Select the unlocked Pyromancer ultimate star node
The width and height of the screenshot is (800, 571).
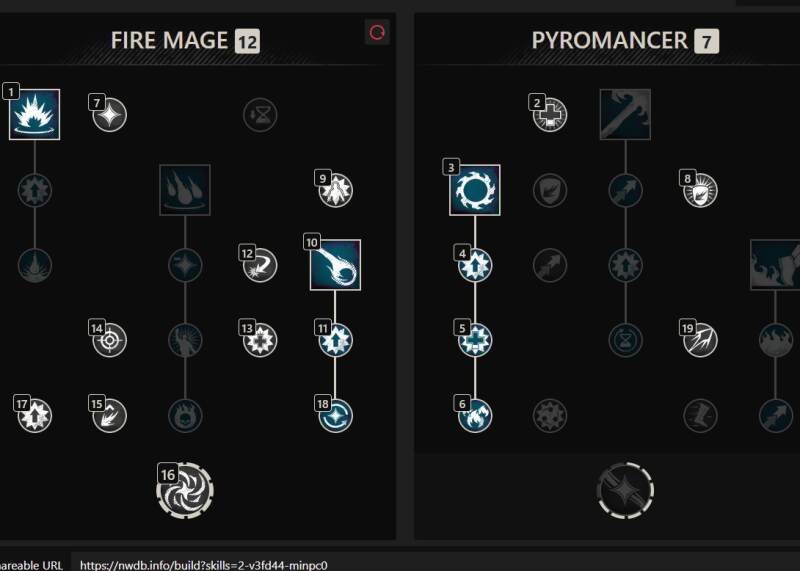625,490
